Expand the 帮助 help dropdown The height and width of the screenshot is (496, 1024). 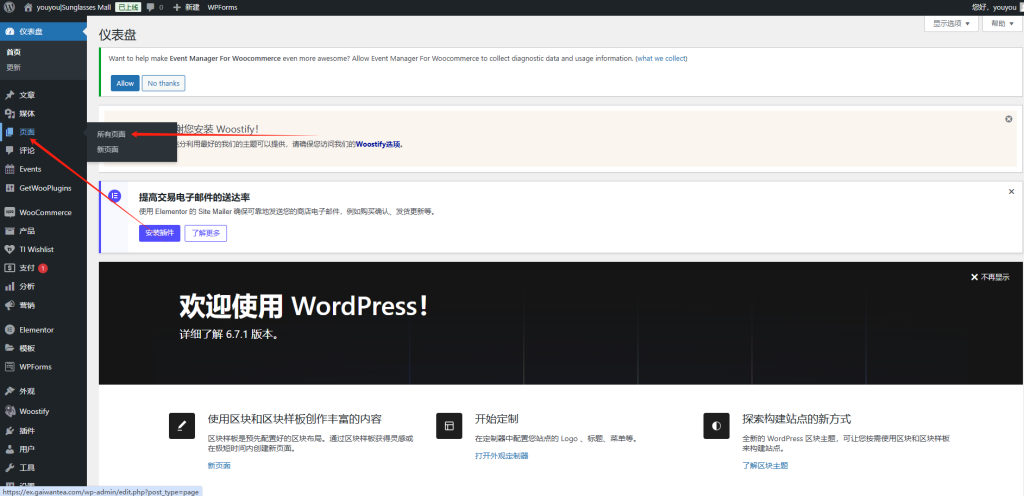tap(1002, 23)
